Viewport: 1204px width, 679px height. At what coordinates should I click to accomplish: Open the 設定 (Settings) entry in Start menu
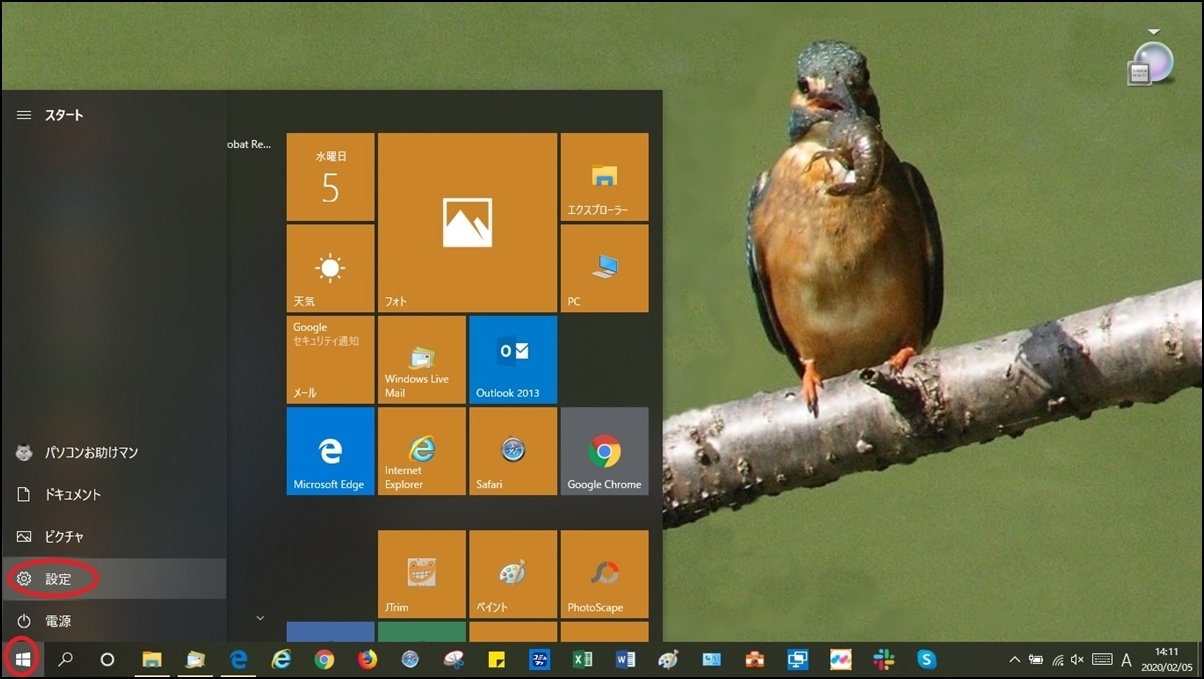tap(114, 579)
